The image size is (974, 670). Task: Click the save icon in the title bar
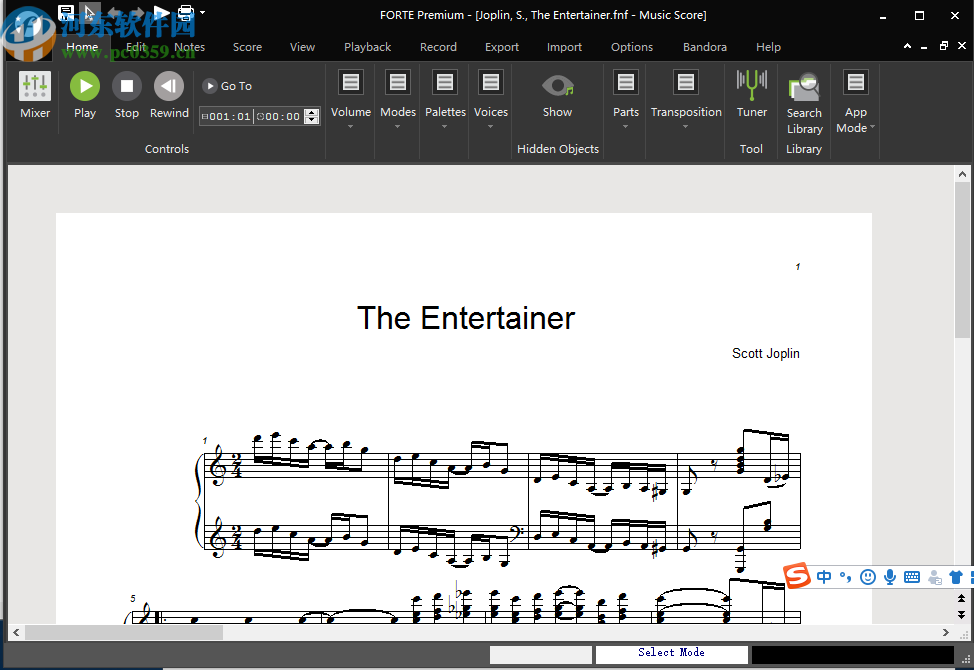tap(66, 13)
